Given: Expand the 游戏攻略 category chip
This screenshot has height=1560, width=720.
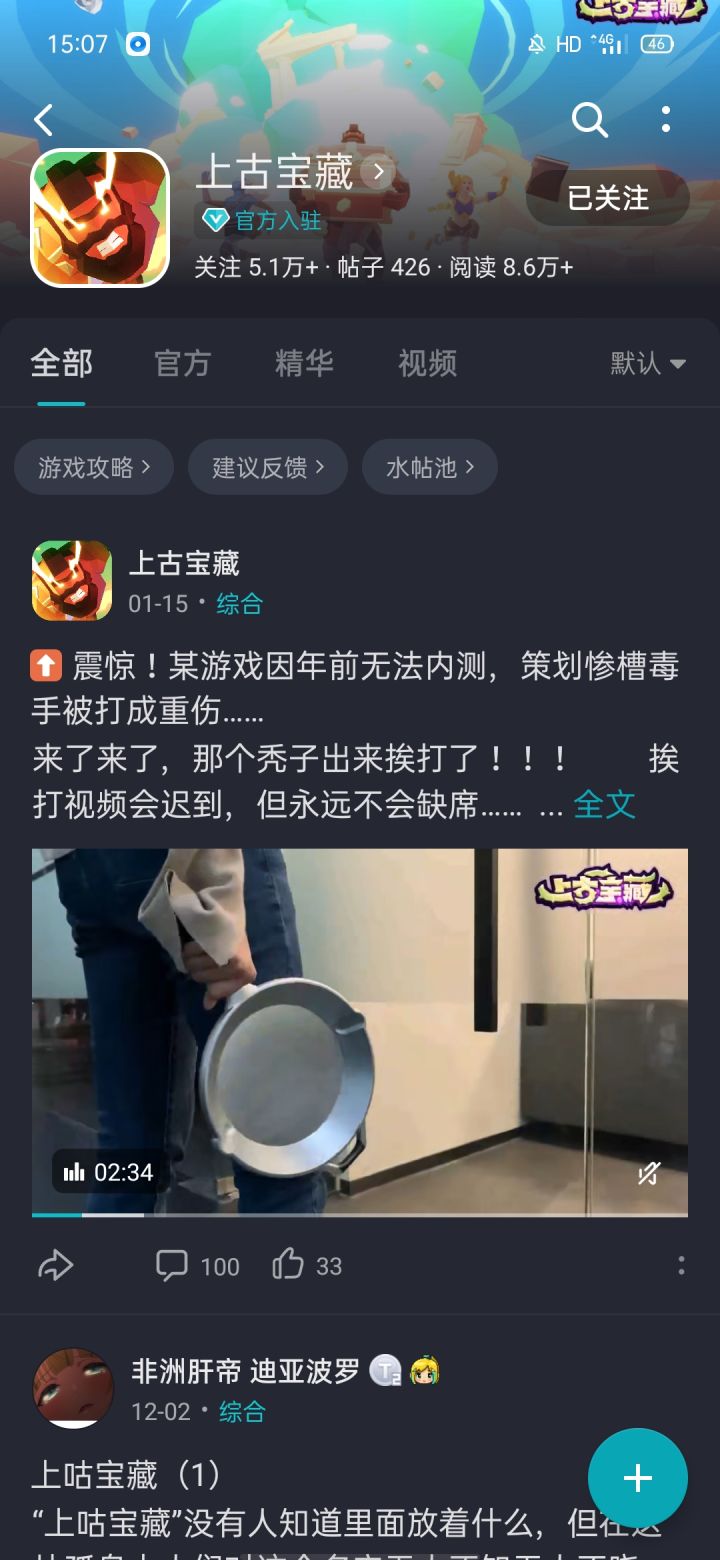Looking at the screenshot, I should pyautogui.click(x=94, y=467).
